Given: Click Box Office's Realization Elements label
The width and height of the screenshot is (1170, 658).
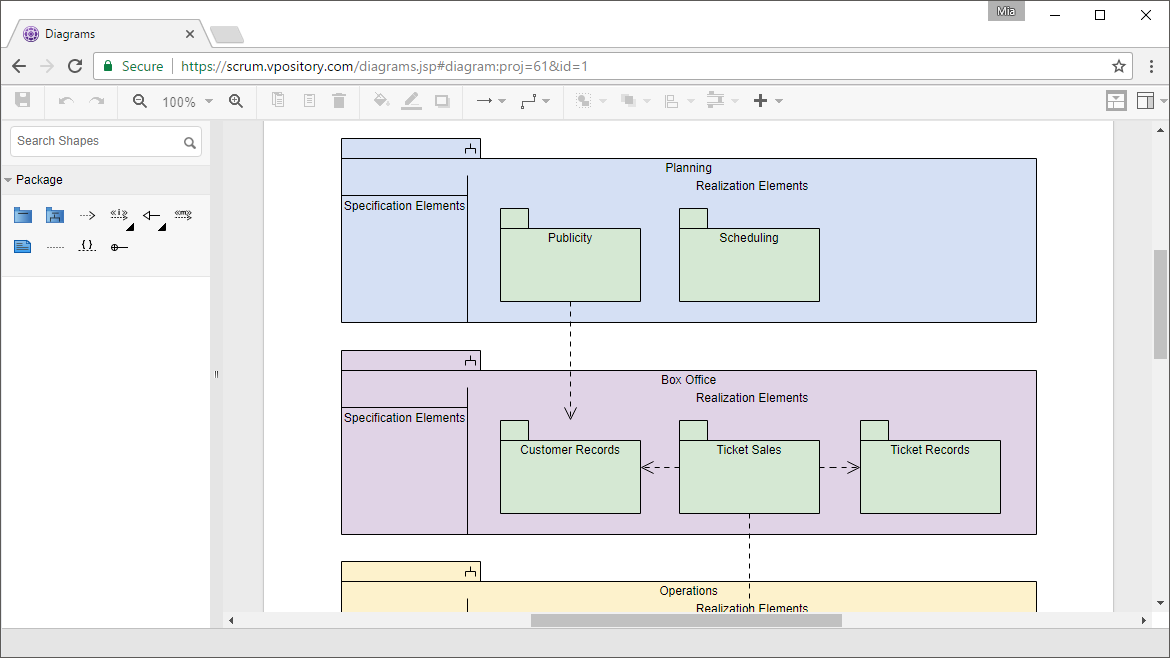Looking at the screenshot, I should point(752,398).
